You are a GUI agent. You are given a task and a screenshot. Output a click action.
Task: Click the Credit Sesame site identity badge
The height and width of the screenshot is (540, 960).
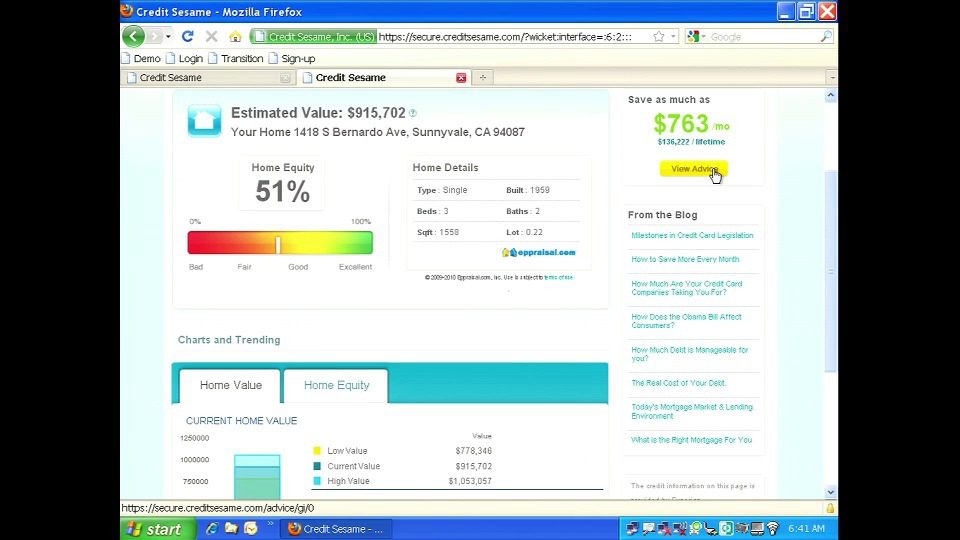pos(313,37)
